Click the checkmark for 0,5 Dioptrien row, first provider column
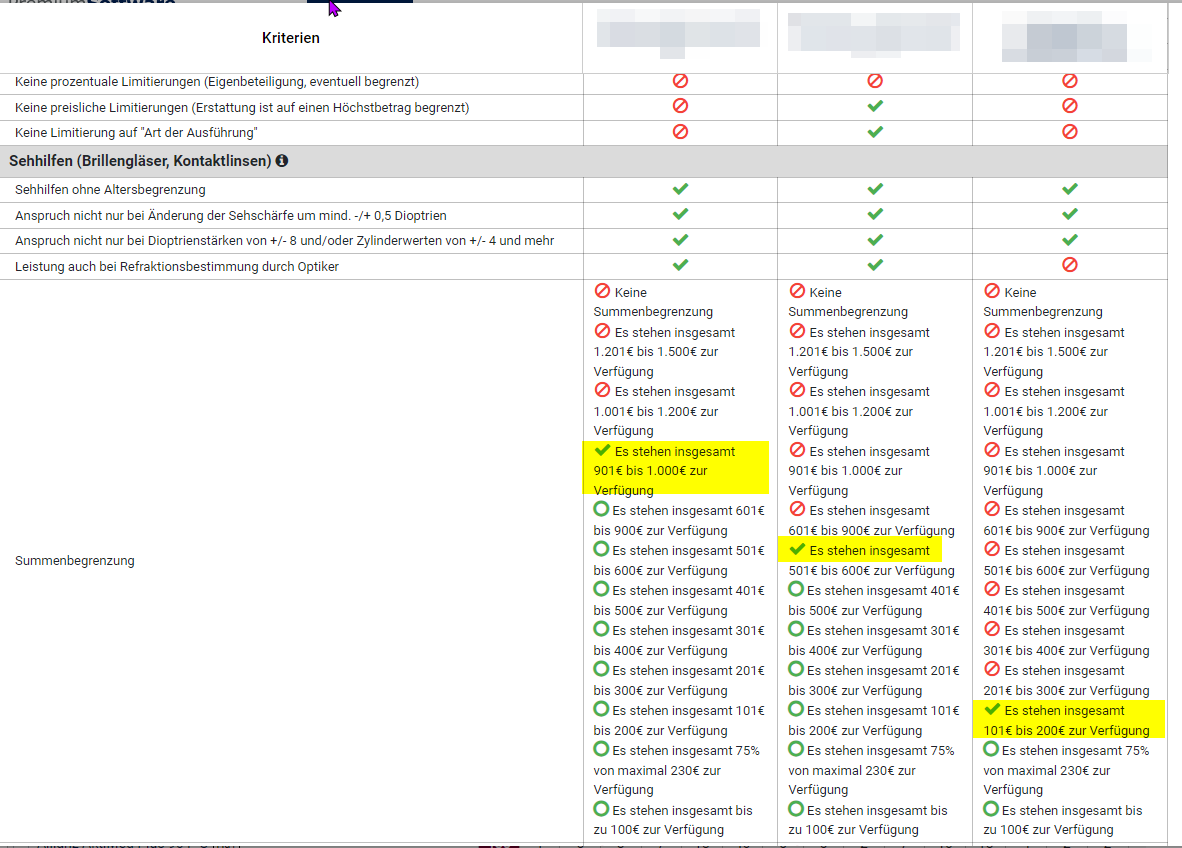Screen dimensions: 1182x848 tap(680, 214)
